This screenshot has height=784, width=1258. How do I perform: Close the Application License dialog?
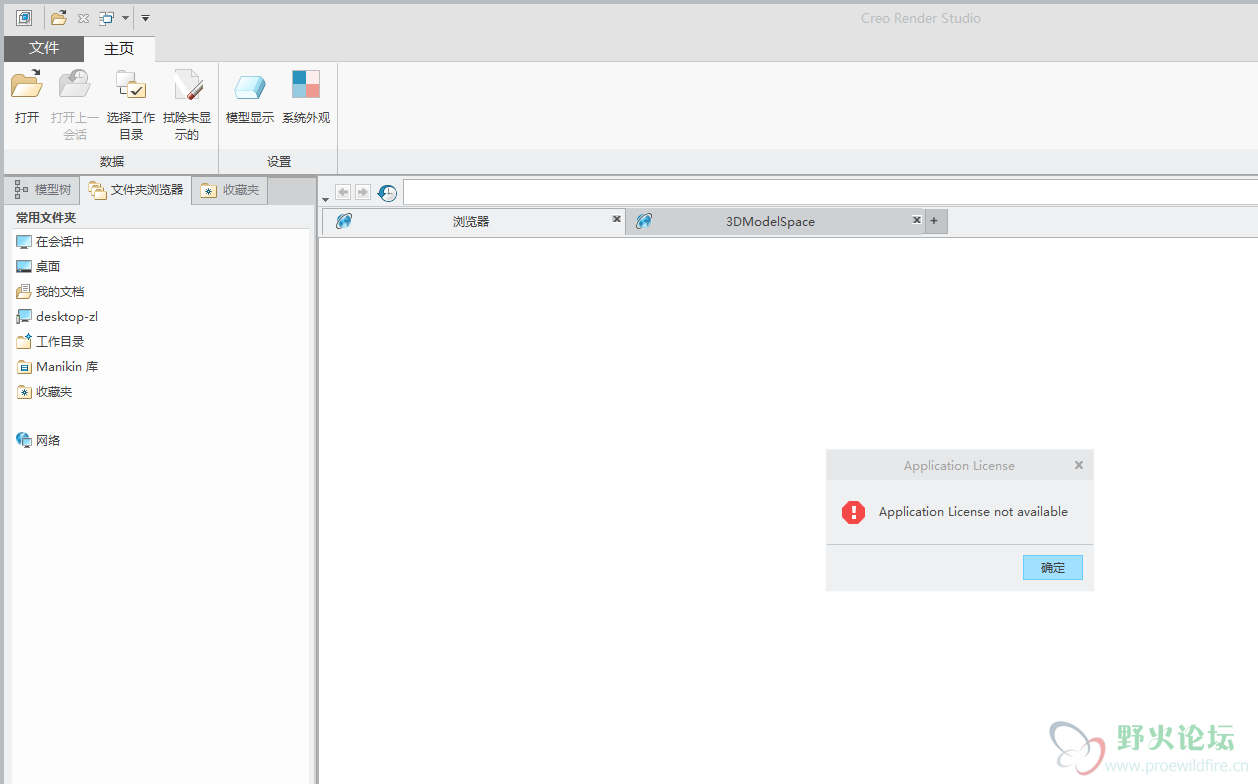point(1079,465)
